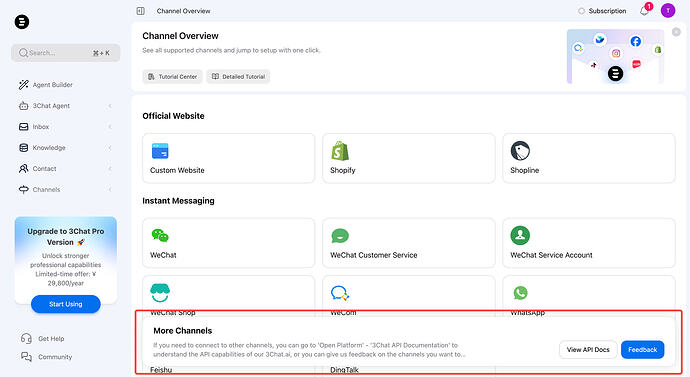Click the Official Website heading
Screen dimensions: 690x377
coord(173,116)
